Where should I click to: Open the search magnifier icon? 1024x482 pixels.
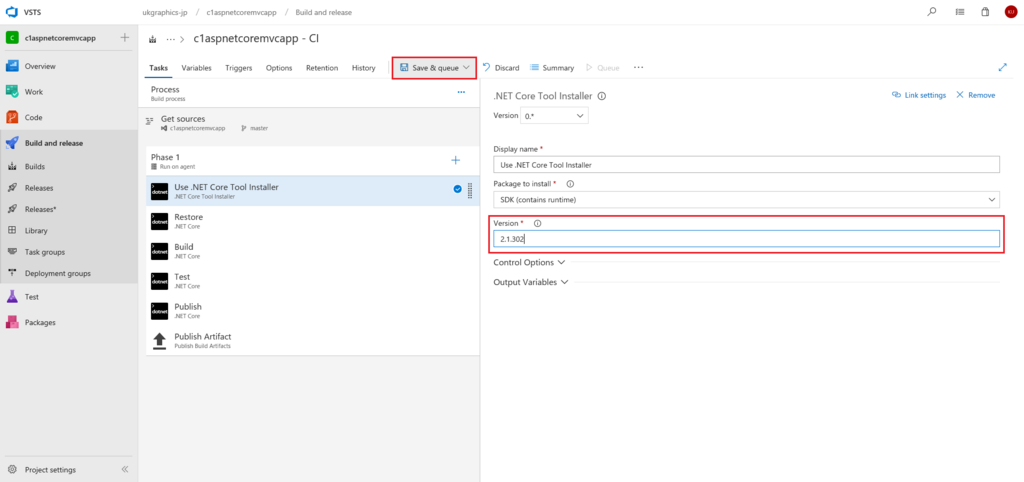(x=932, y=12)
